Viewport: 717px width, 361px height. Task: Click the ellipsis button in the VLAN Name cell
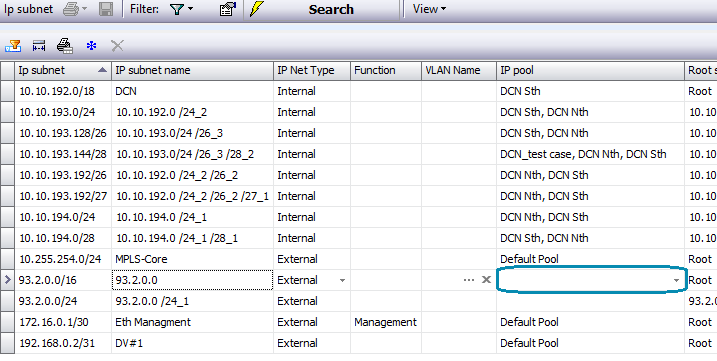pos(469,280)
